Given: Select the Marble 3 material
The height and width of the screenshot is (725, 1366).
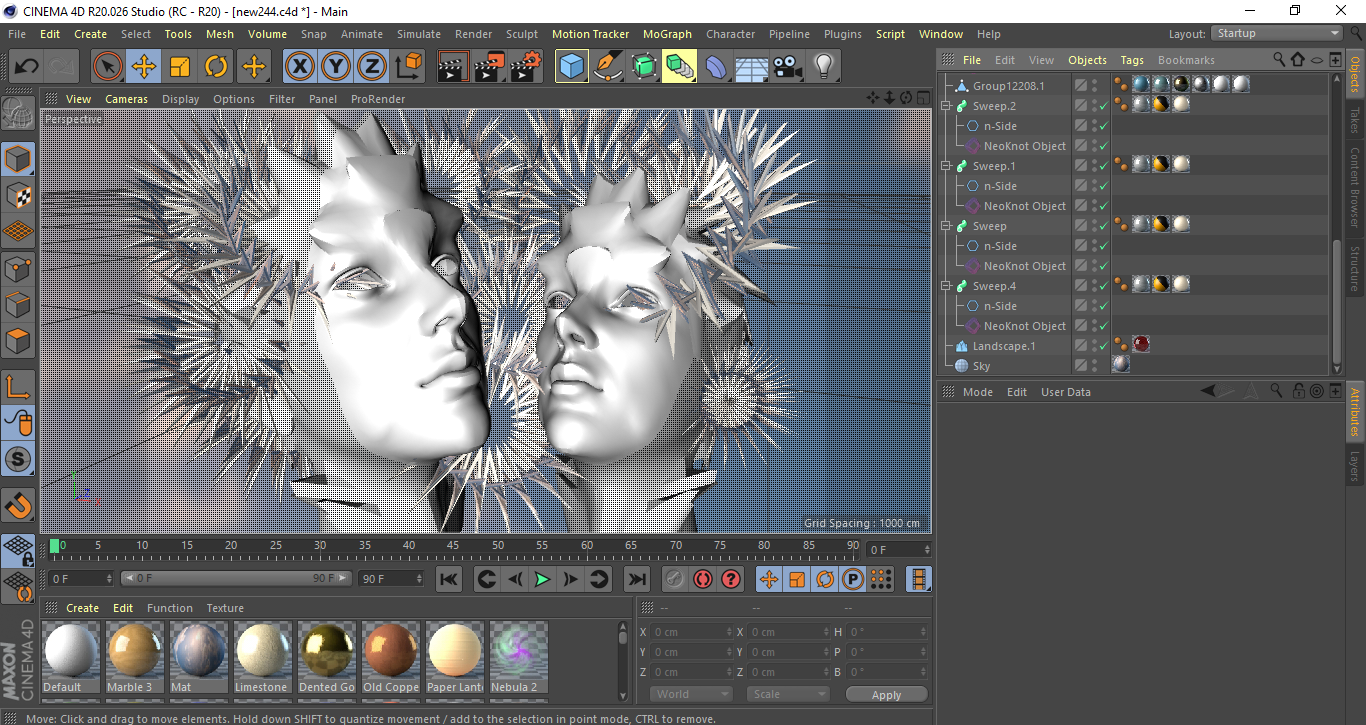Looking at the screenshot, I should coord(134,657).
